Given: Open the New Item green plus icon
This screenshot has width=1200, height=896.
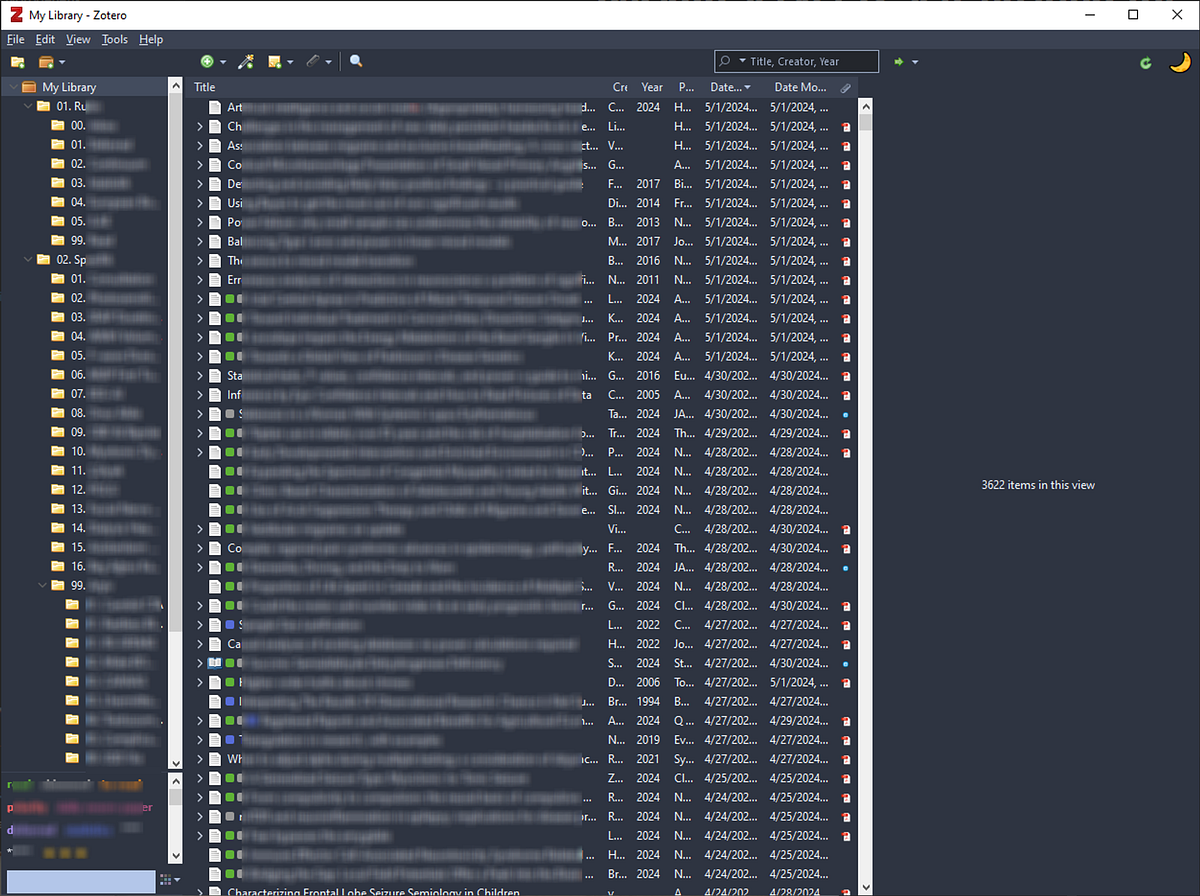Looking at the screenshot, I should [x=207, y=61].
